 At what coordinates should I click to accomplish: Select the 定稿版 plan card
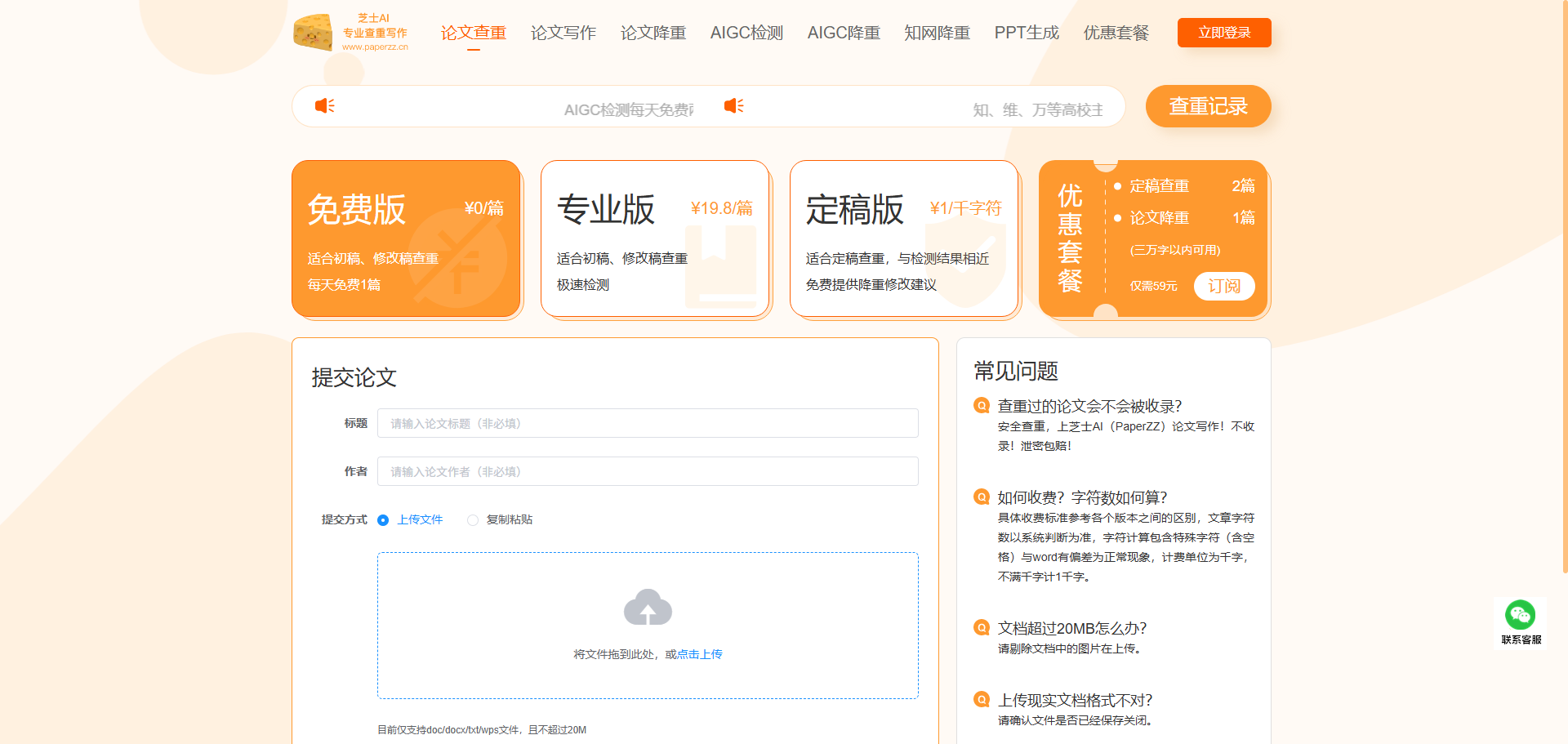point(904,238)
